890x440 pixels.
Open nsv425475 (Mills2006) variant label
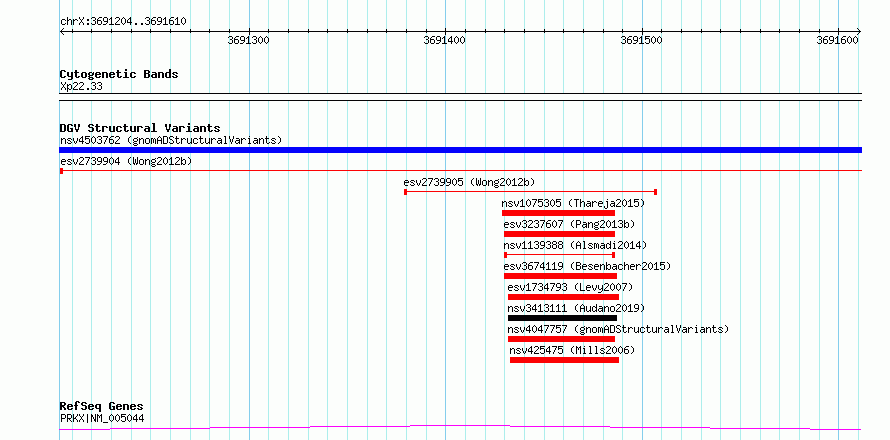[x=572, y=350]
